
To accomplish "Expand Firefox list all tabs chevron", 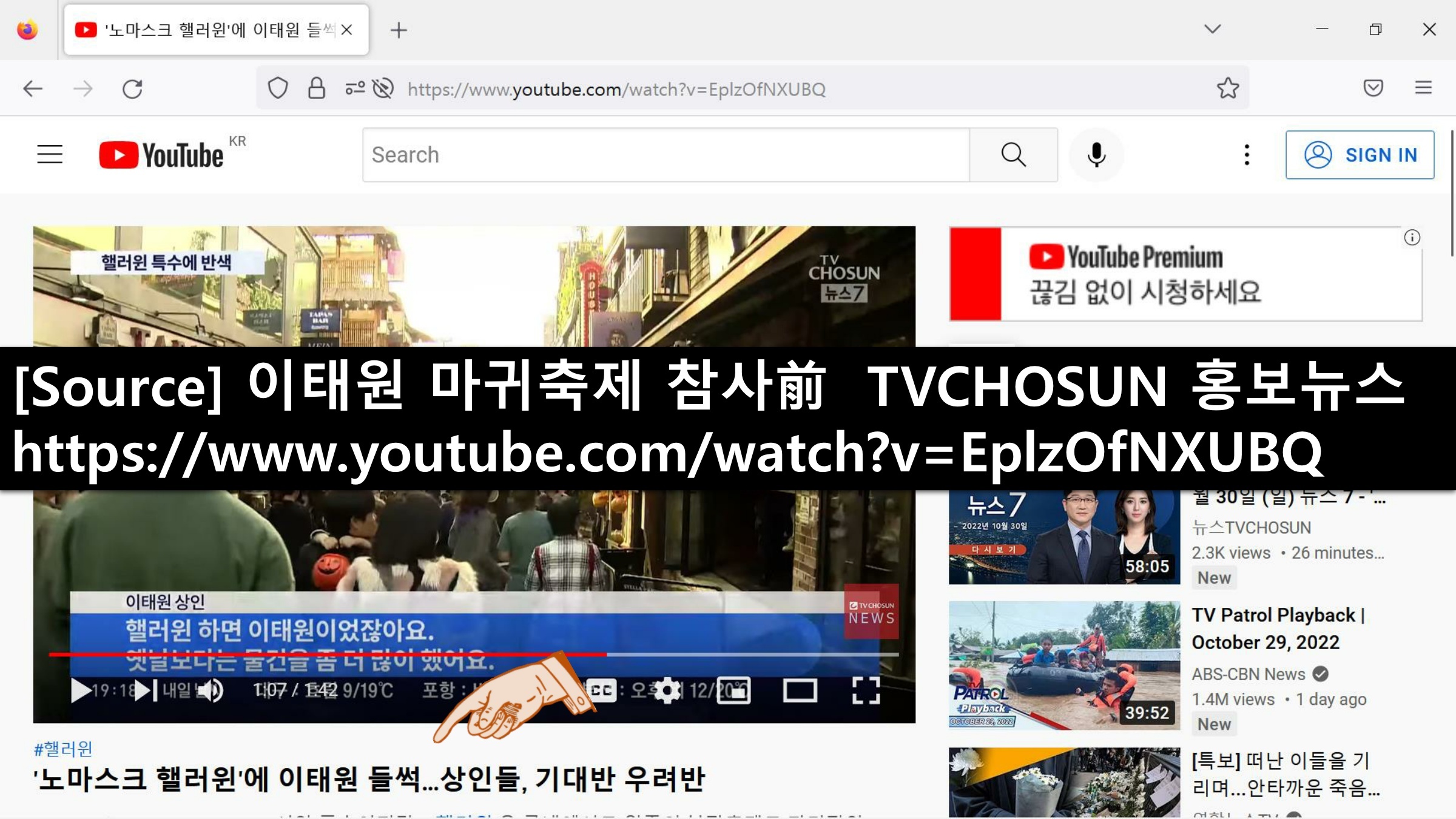I will [x=1212, y=29].
